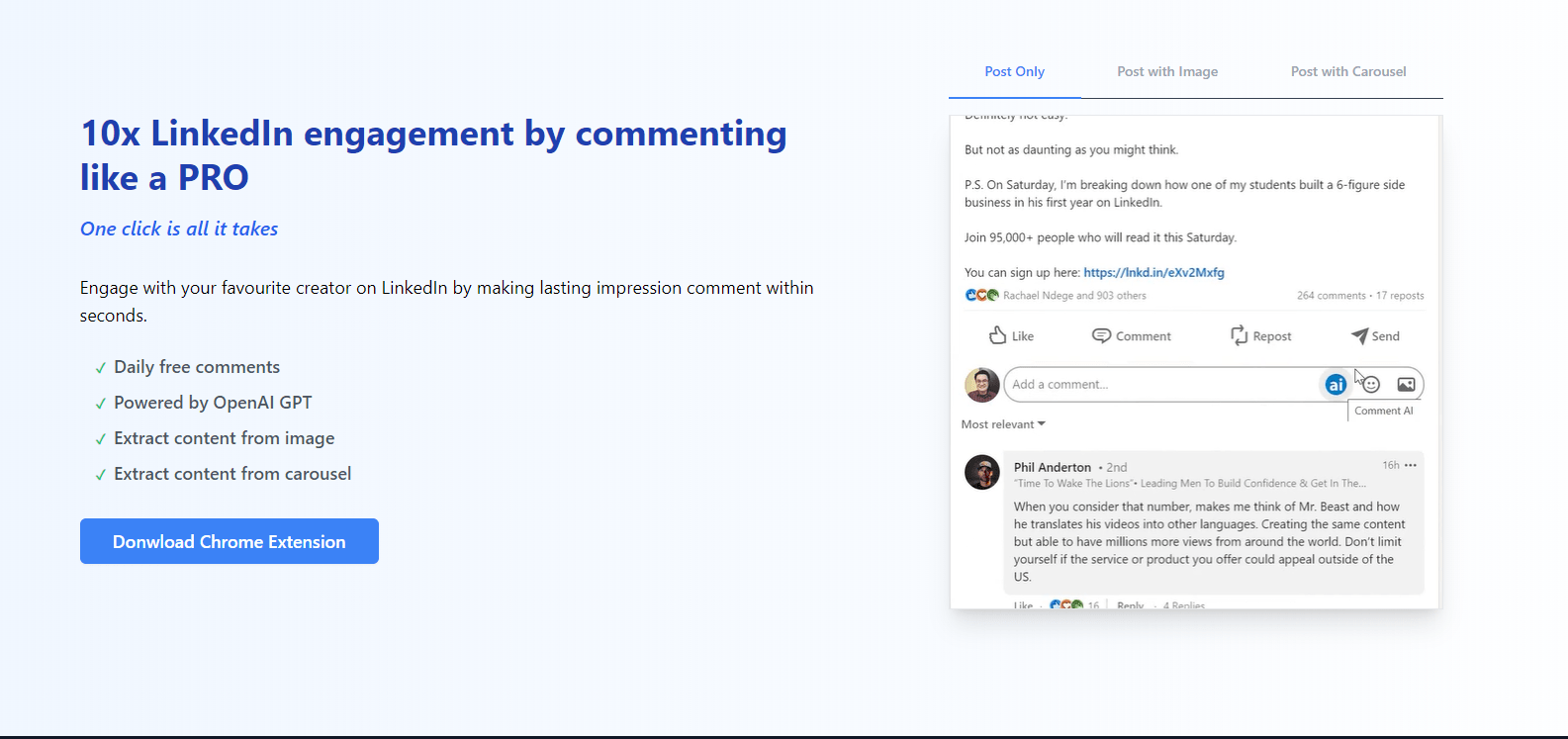Click the Send paper plane icon
Screen dimensions: 1568x739
tap(1360, 335)
